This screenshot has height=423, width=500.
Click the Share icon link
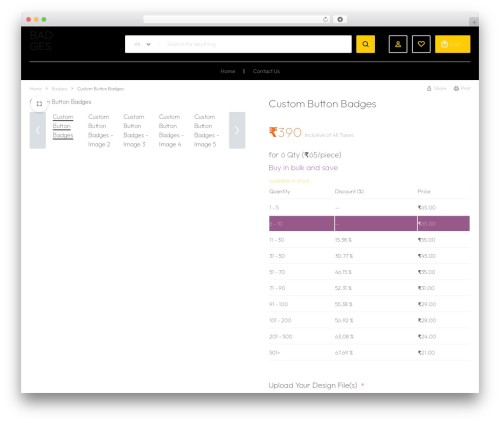pyautogui.click(x=436, y=88)
